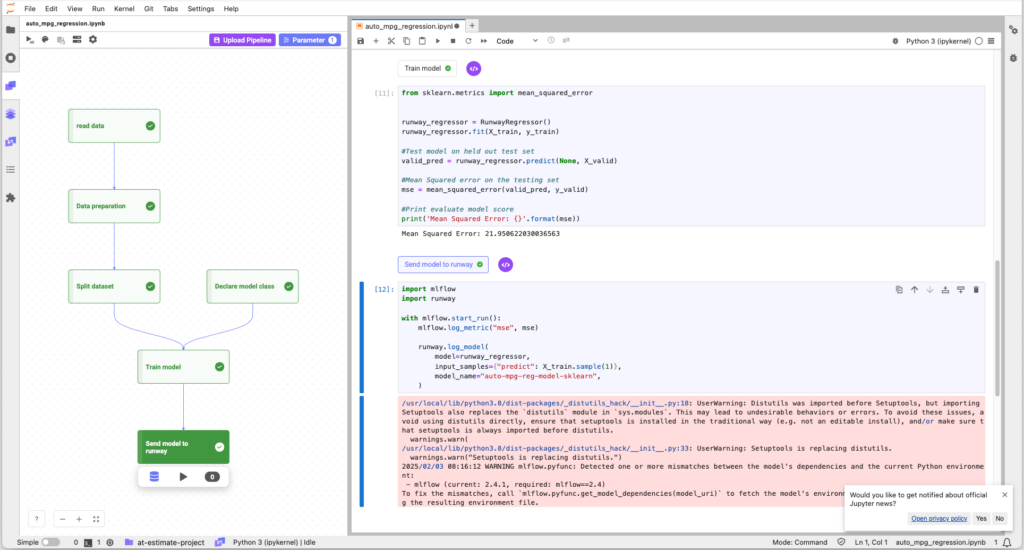
Task: Toggle the Simple mode switch
Action: [49, 542]
